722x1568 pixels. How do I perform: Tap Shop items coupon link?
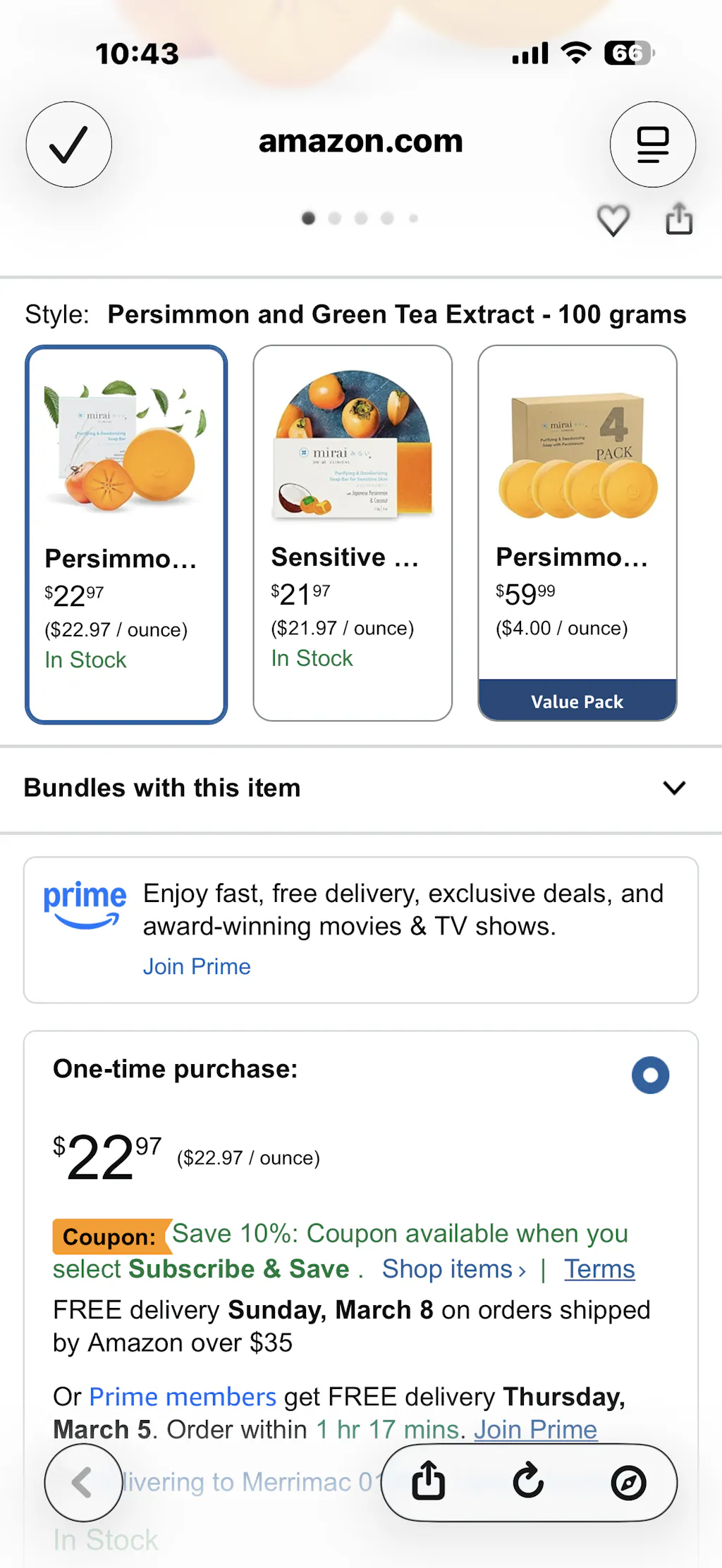pyautogui.click(x=453, y=1269)
